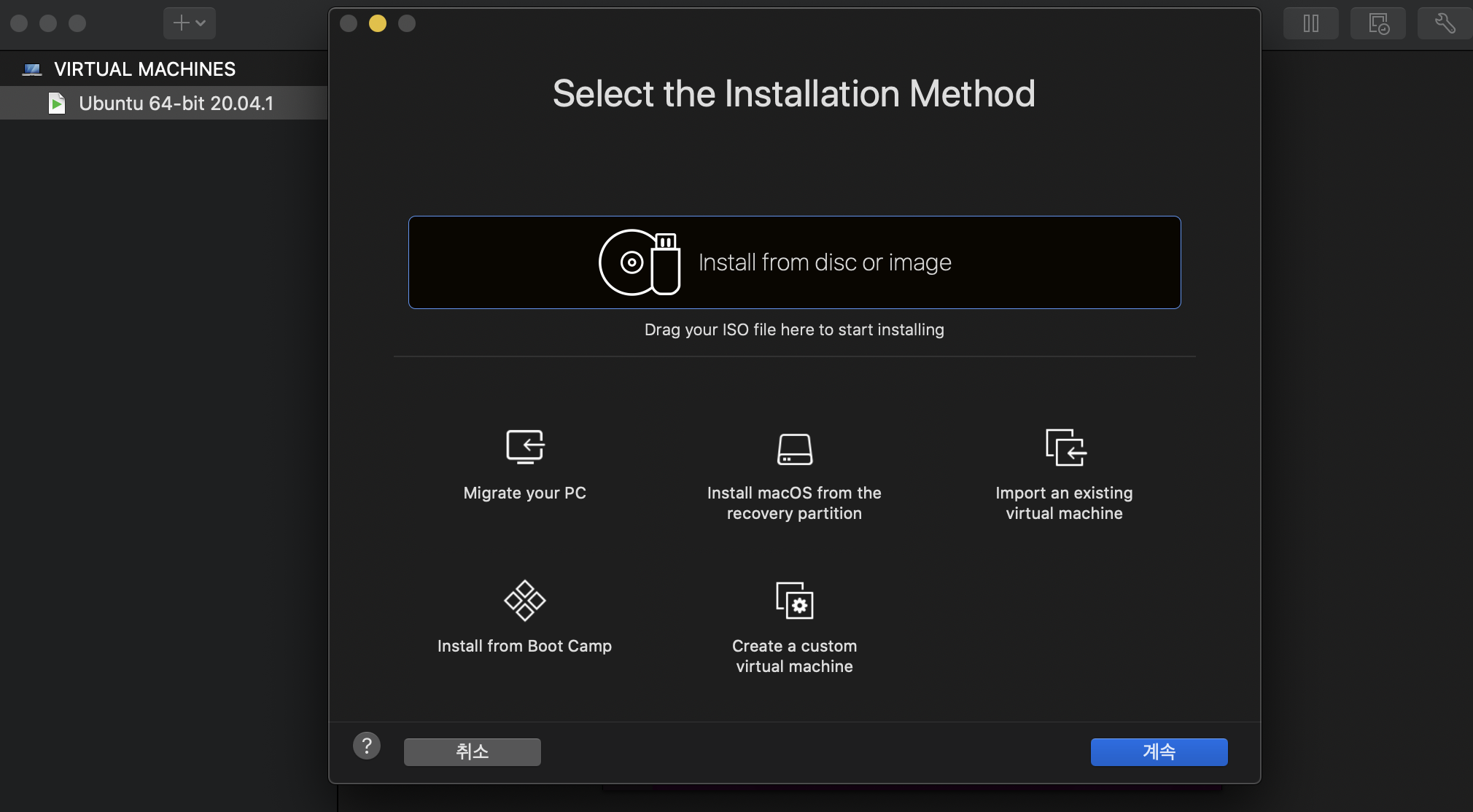
Task: Open the wrench settings toolbar icon
Action: (x=1444, y=23)
